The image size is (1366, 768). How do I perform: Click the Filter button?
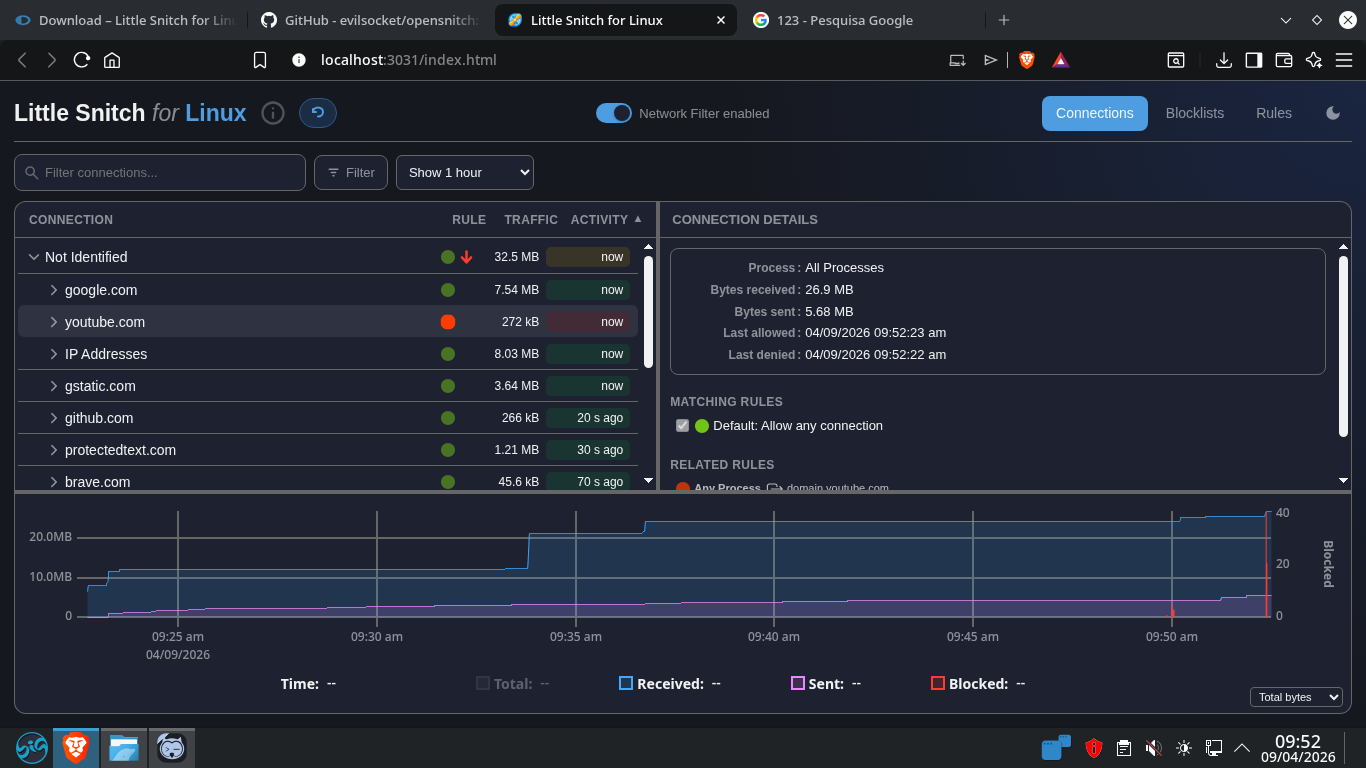click(351, 172)
